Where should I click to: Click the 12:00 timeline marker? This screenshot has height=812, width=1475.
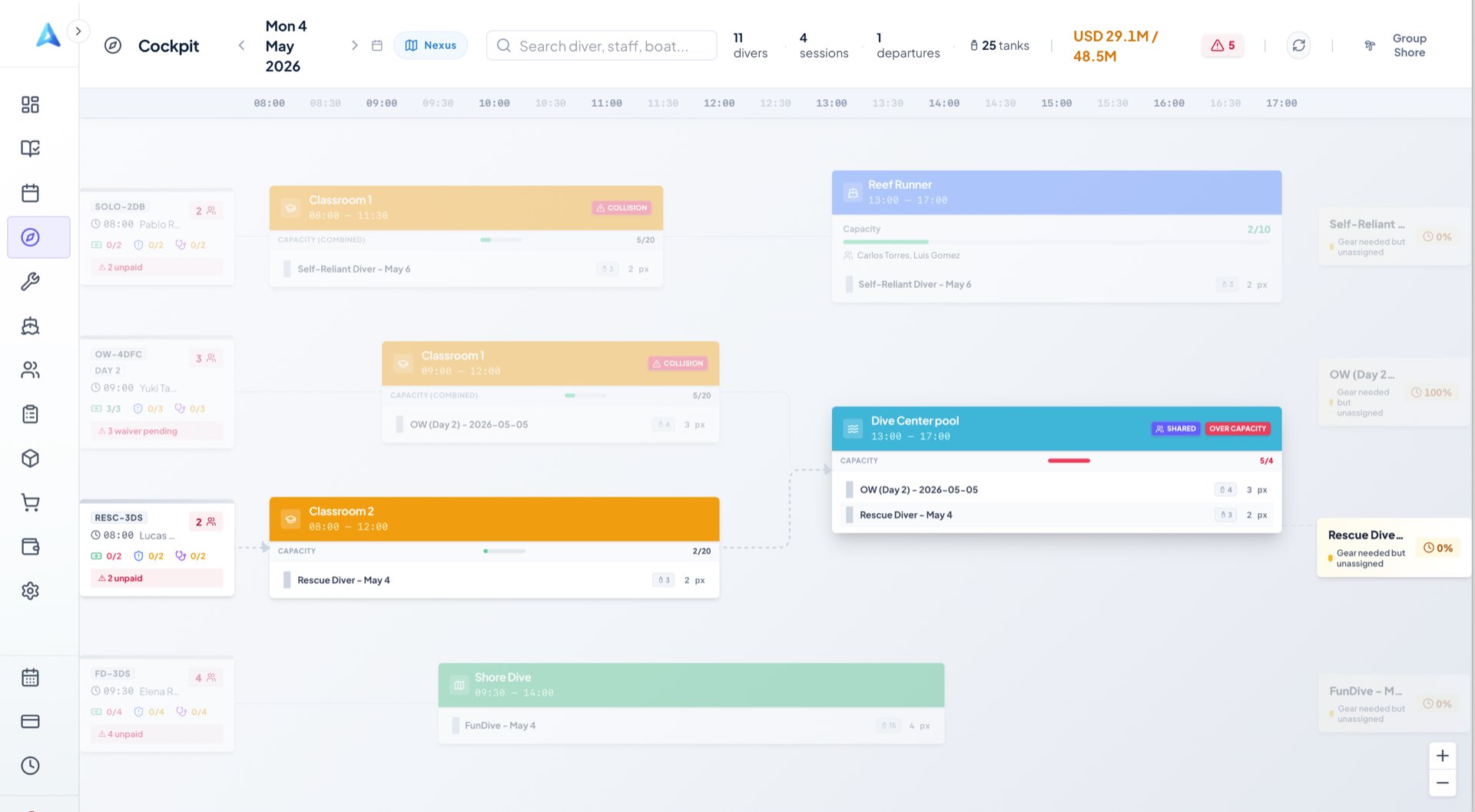tap(719, 103)
